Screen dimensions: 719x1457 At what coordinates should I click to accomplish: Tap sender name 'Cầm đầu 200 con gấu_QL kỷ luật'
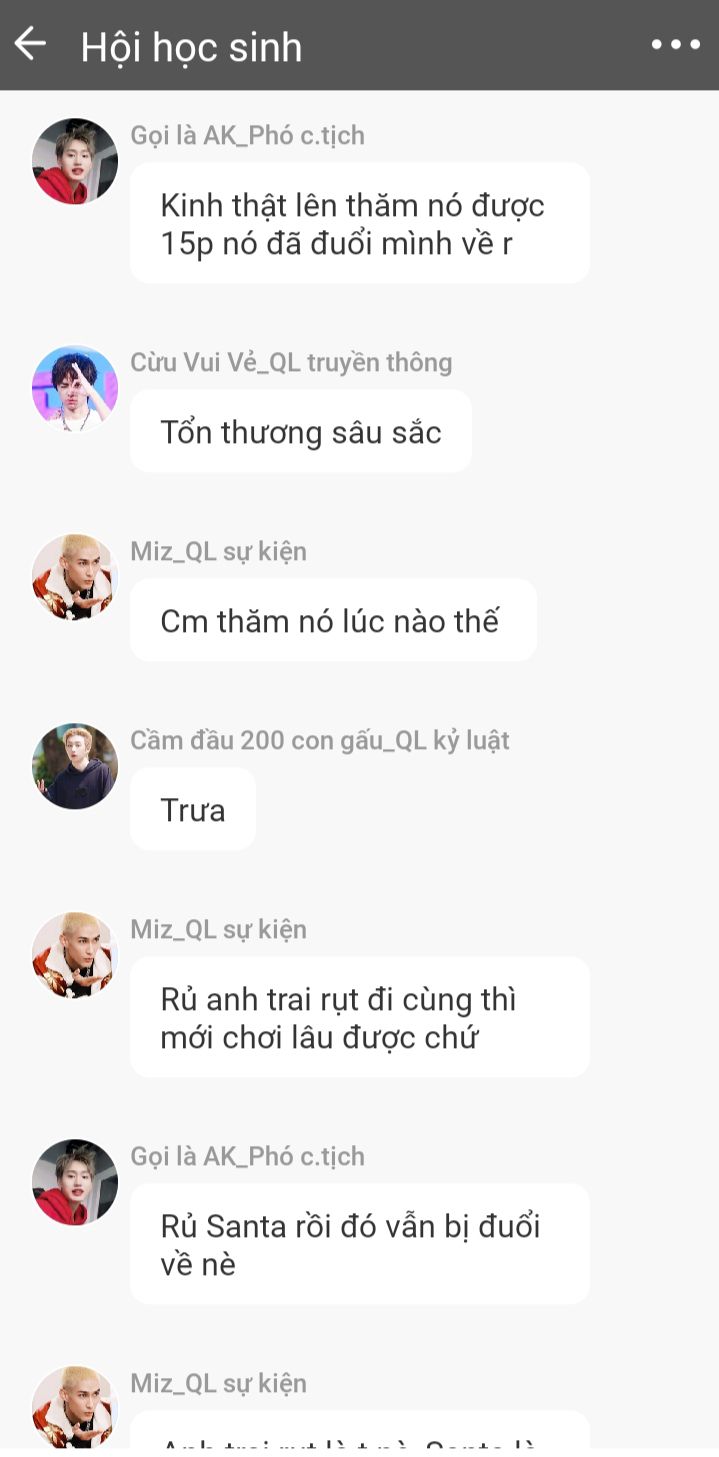tap(320, 740)
